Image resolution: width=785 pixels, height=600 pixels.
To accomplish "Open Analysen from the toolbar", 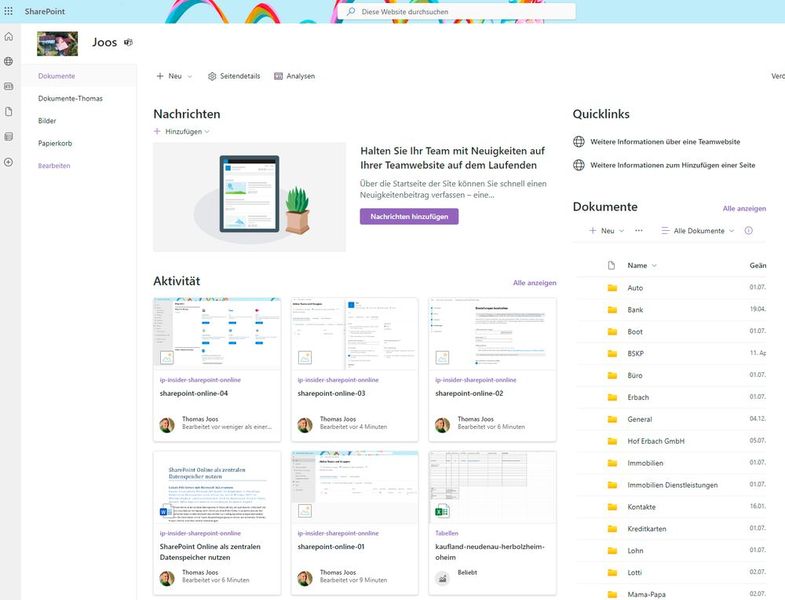I will point(294,76).
